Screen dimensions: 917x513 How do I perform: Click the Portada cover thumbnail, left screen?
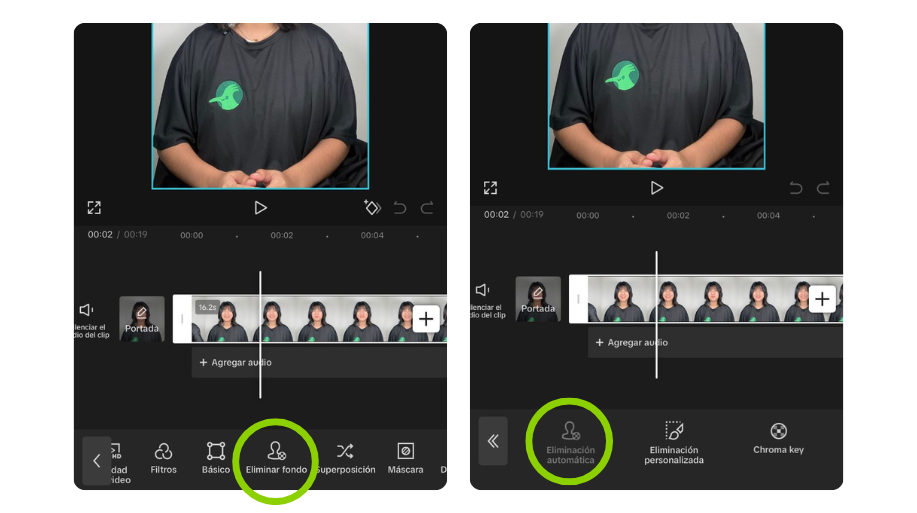(x=141, y=319)
